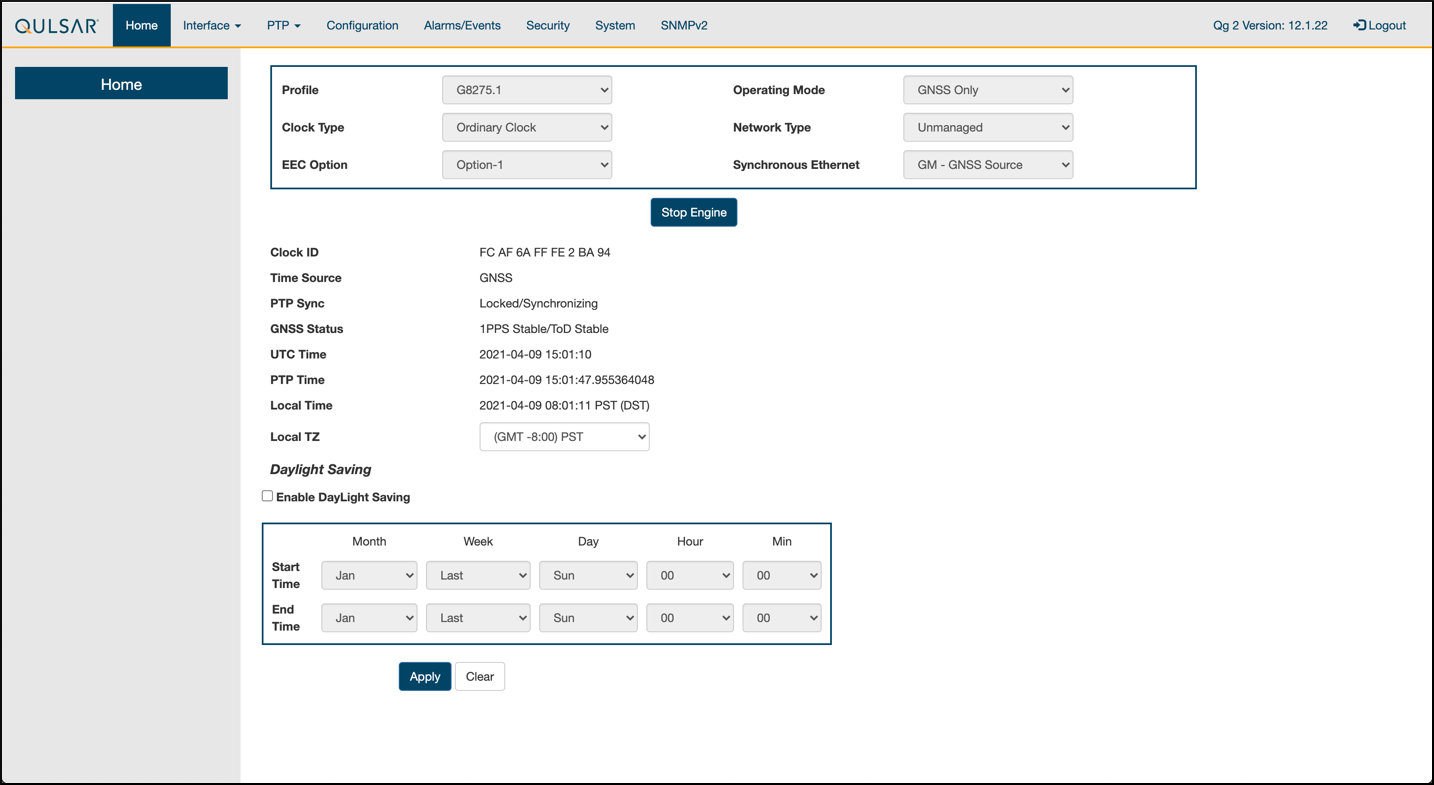This screenshot has width=1434, height=785.
Task: Go to the Configuration tab
Action: 362,26
